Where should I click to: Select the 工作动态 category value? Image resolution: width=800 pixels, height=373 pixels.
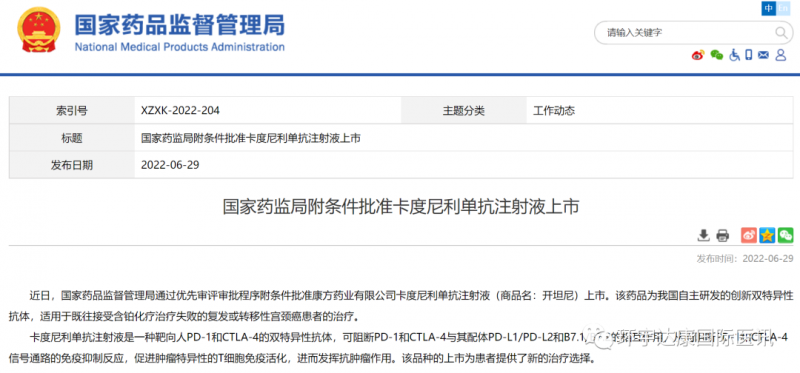(x=554, y=110)
